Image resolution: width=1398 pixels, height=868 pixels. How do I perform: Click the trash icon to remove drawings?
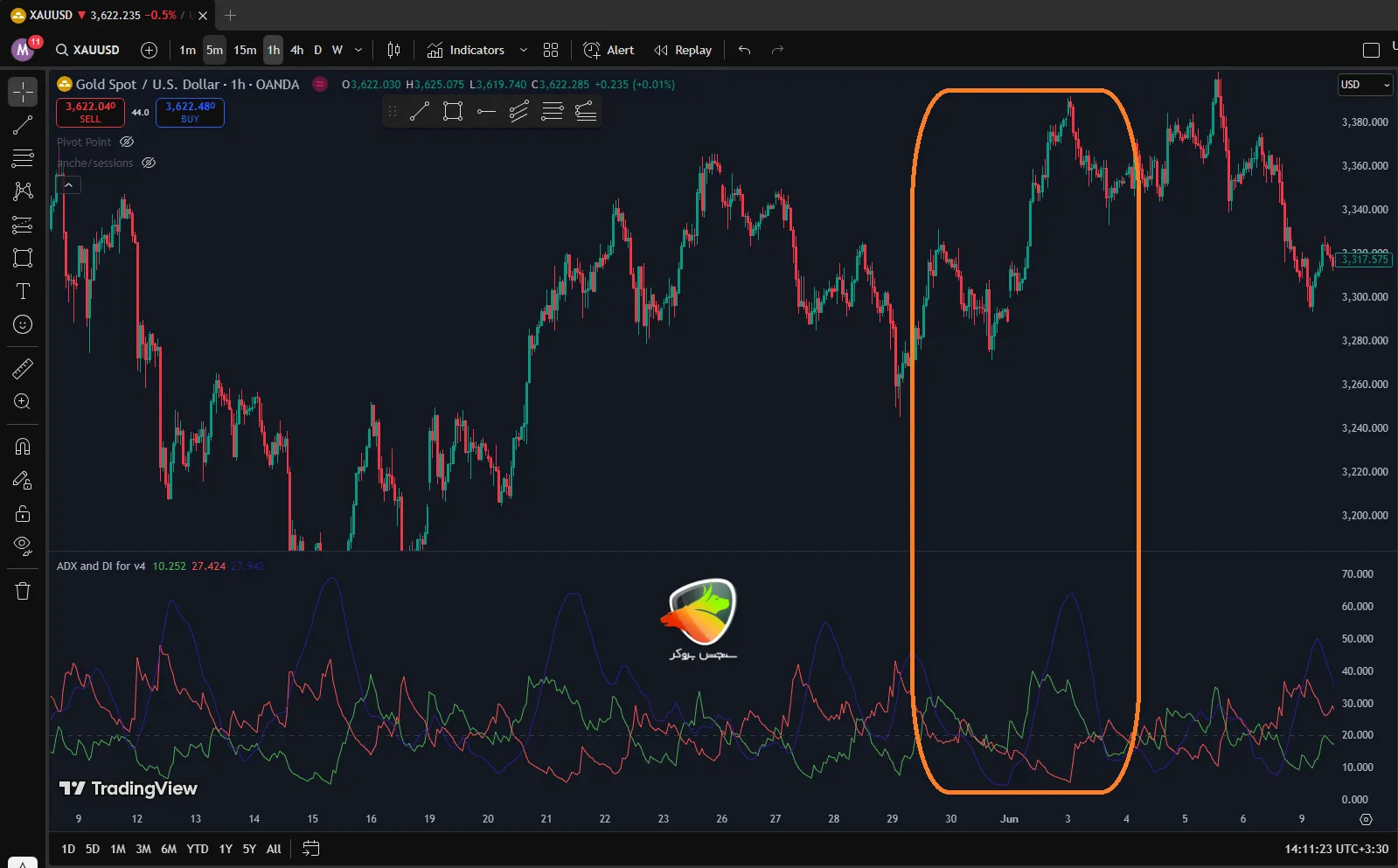click(23, 591)
